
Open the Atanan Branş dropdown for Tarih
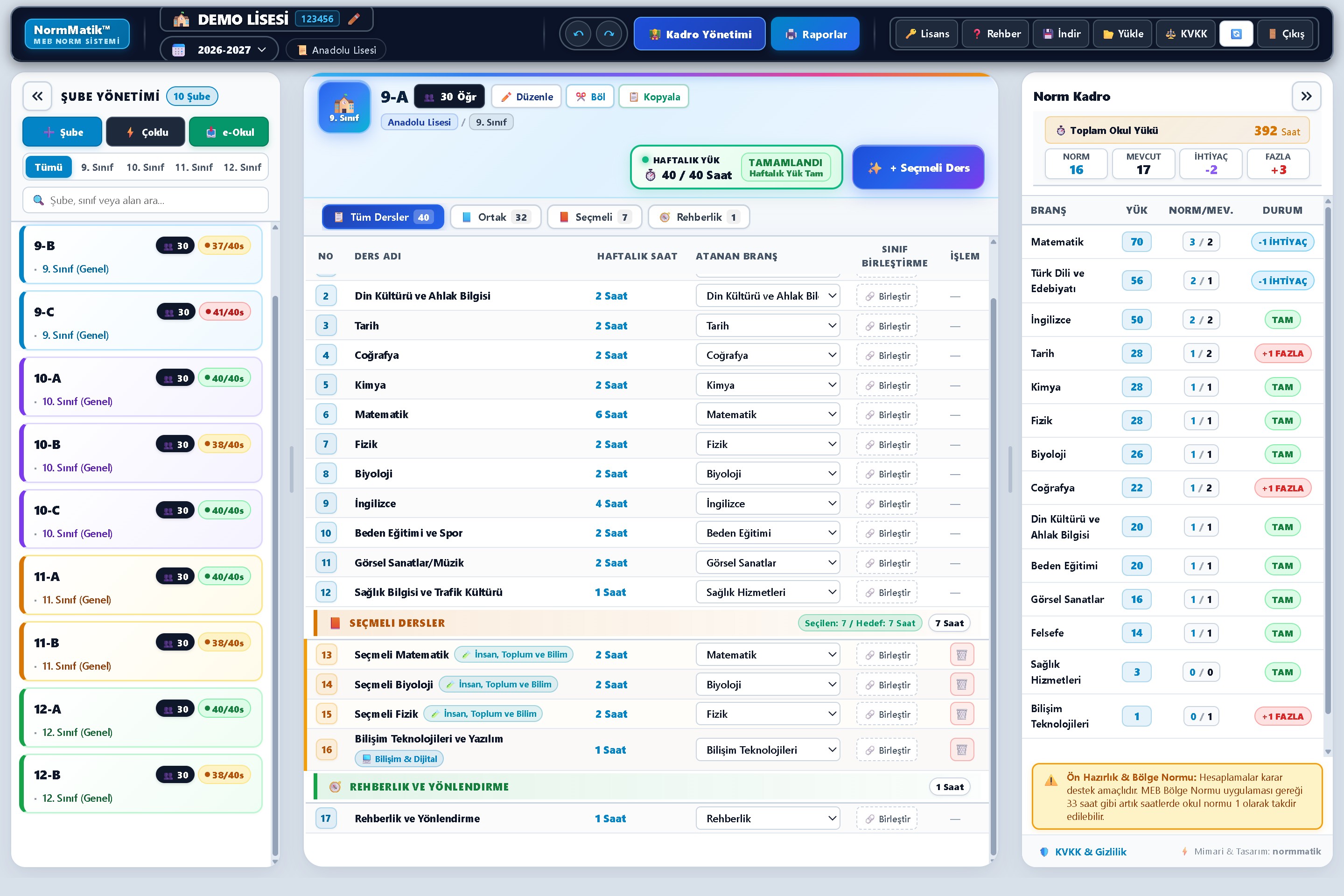coord(767,326)
